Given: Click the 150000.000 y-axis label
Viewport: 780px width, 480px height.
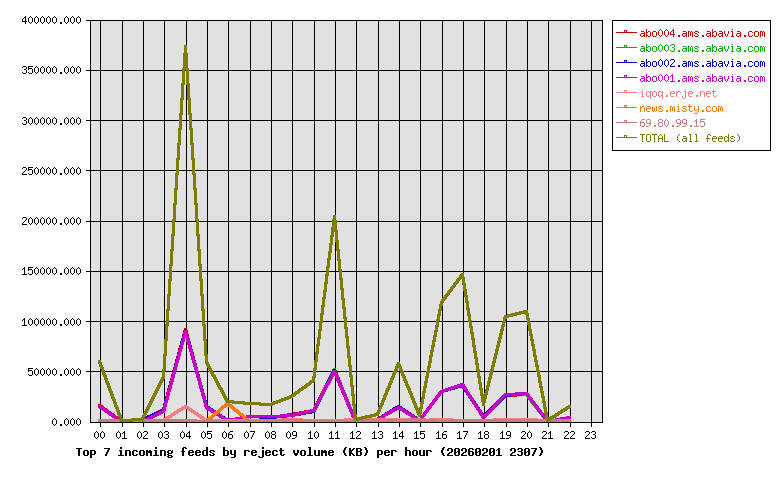Looking at the screenshot, I should click(x=51, y=272).
